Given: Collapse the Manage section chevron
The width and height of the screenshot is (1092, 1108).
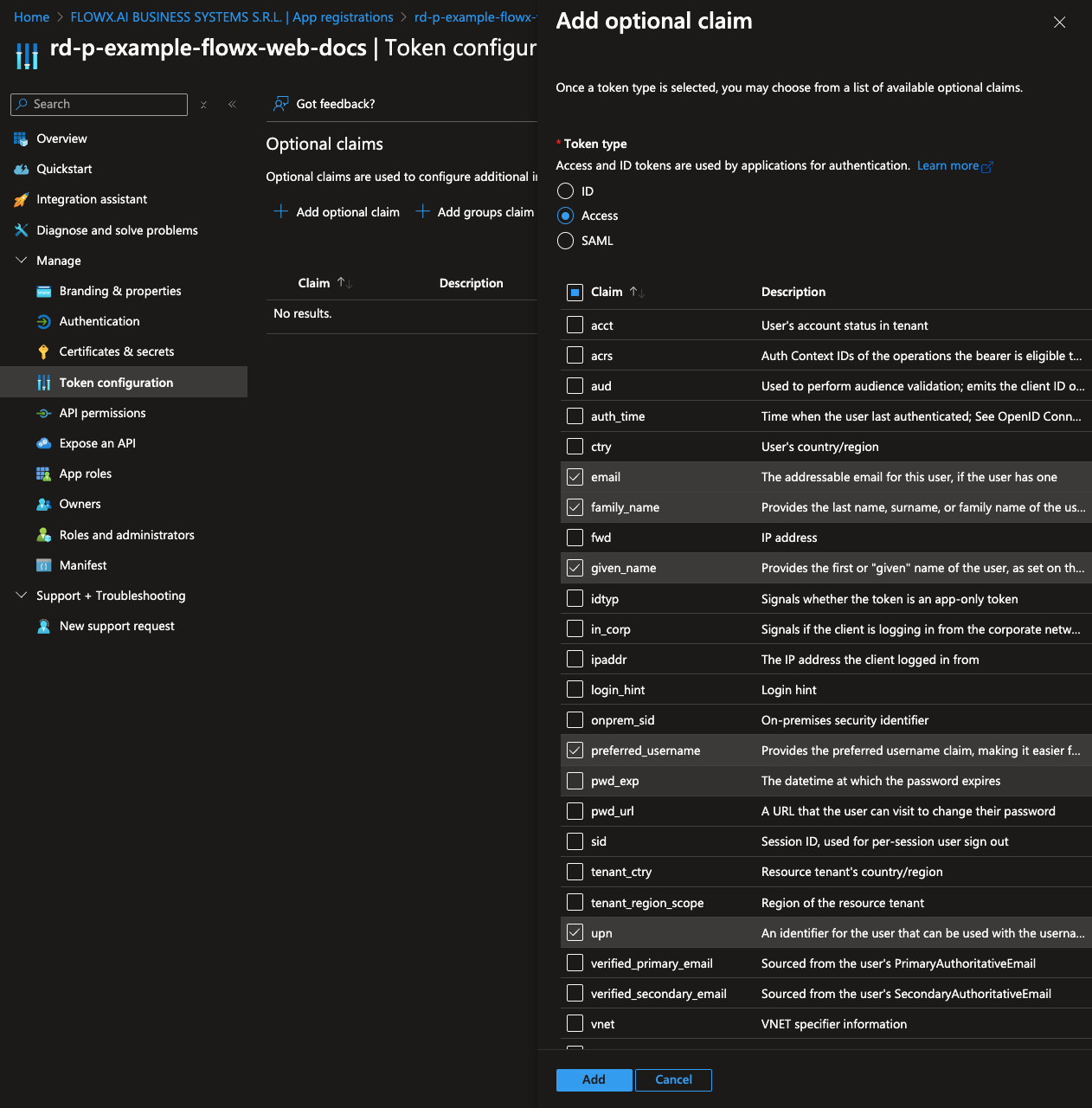Looking at the screenshot, I should pyautogui.click(x=22, y=261).
